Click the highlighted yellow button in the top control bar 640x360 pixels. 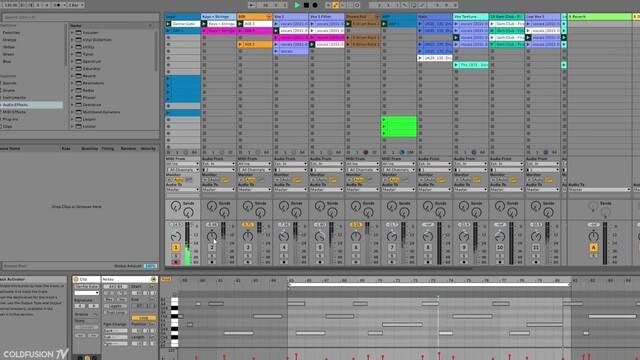pos(335,5)
